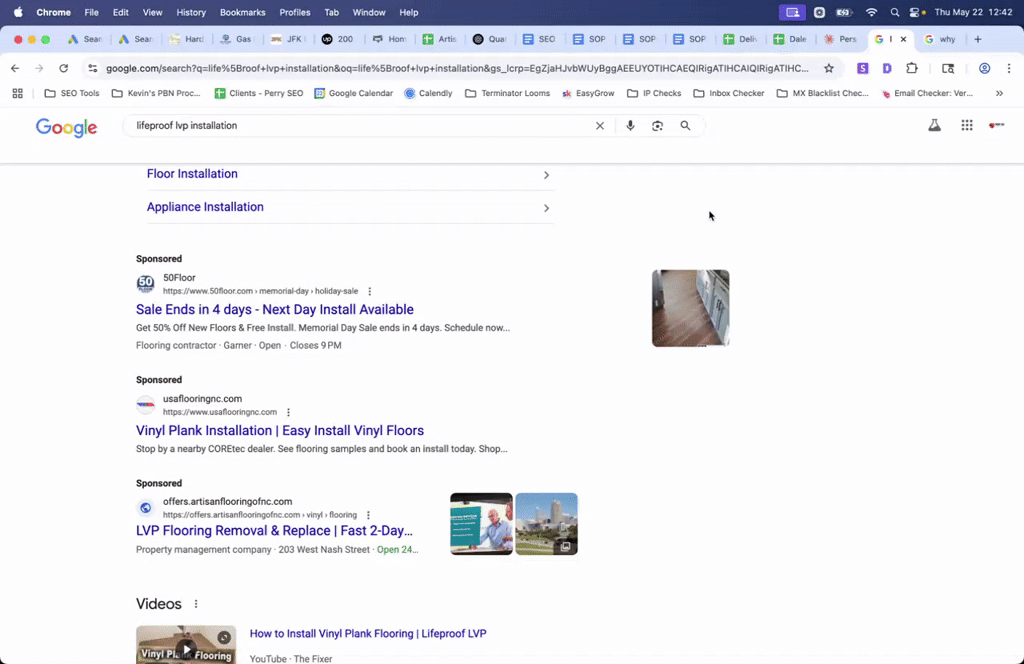The image size is (1024, 664).
Task: Bookmark this page using the star icon
Action: point(827,68)
